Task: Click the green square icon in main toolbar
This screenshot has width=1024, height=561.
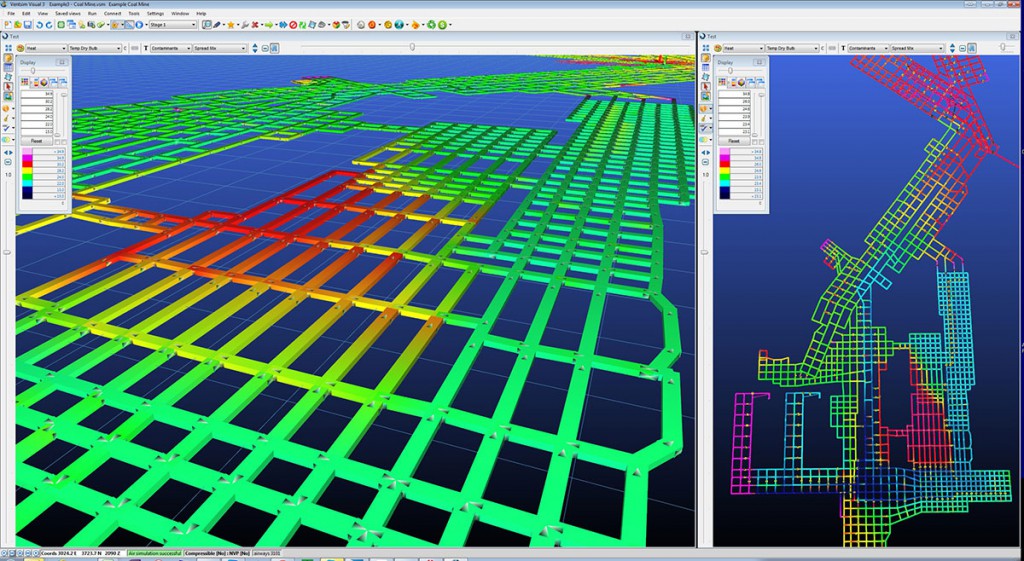Action: point(61,25)
